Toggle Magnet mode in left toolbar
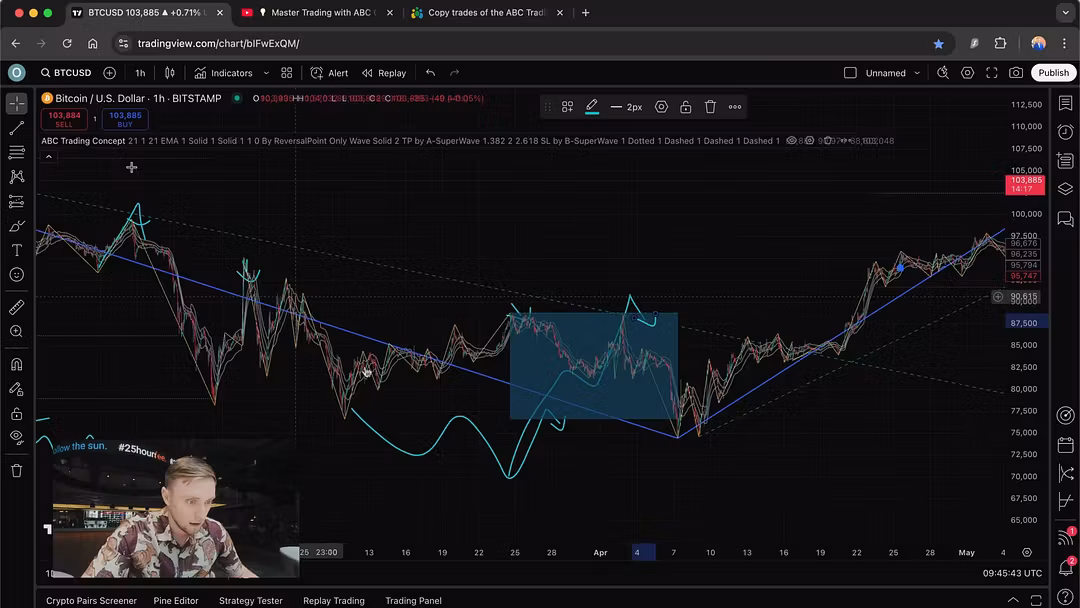The height and width of the screenshot is (608, 1080). tap(17, 364)
